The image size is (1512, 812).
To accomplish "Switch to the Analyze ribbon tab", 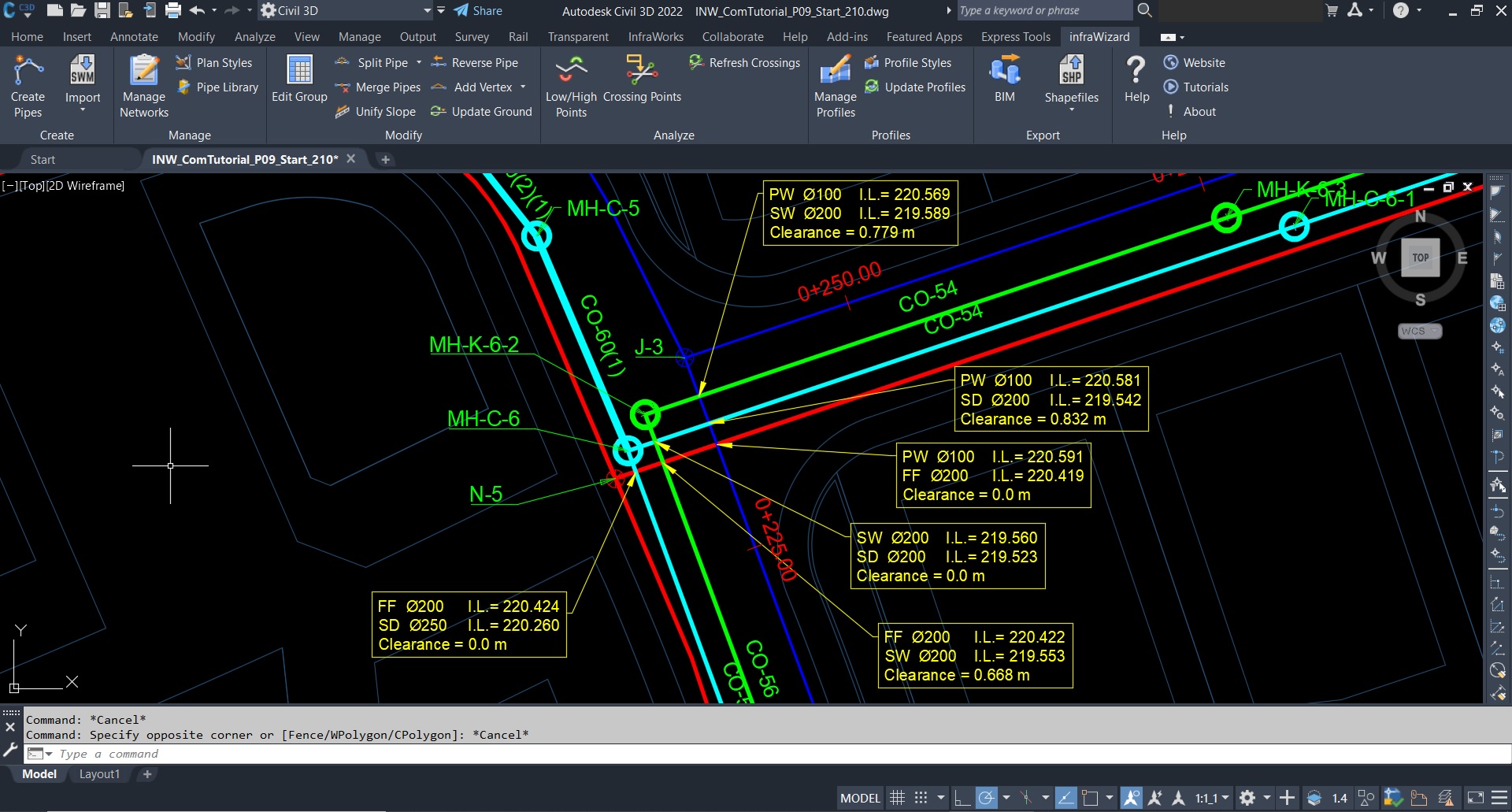I will (x=254, y=37).
